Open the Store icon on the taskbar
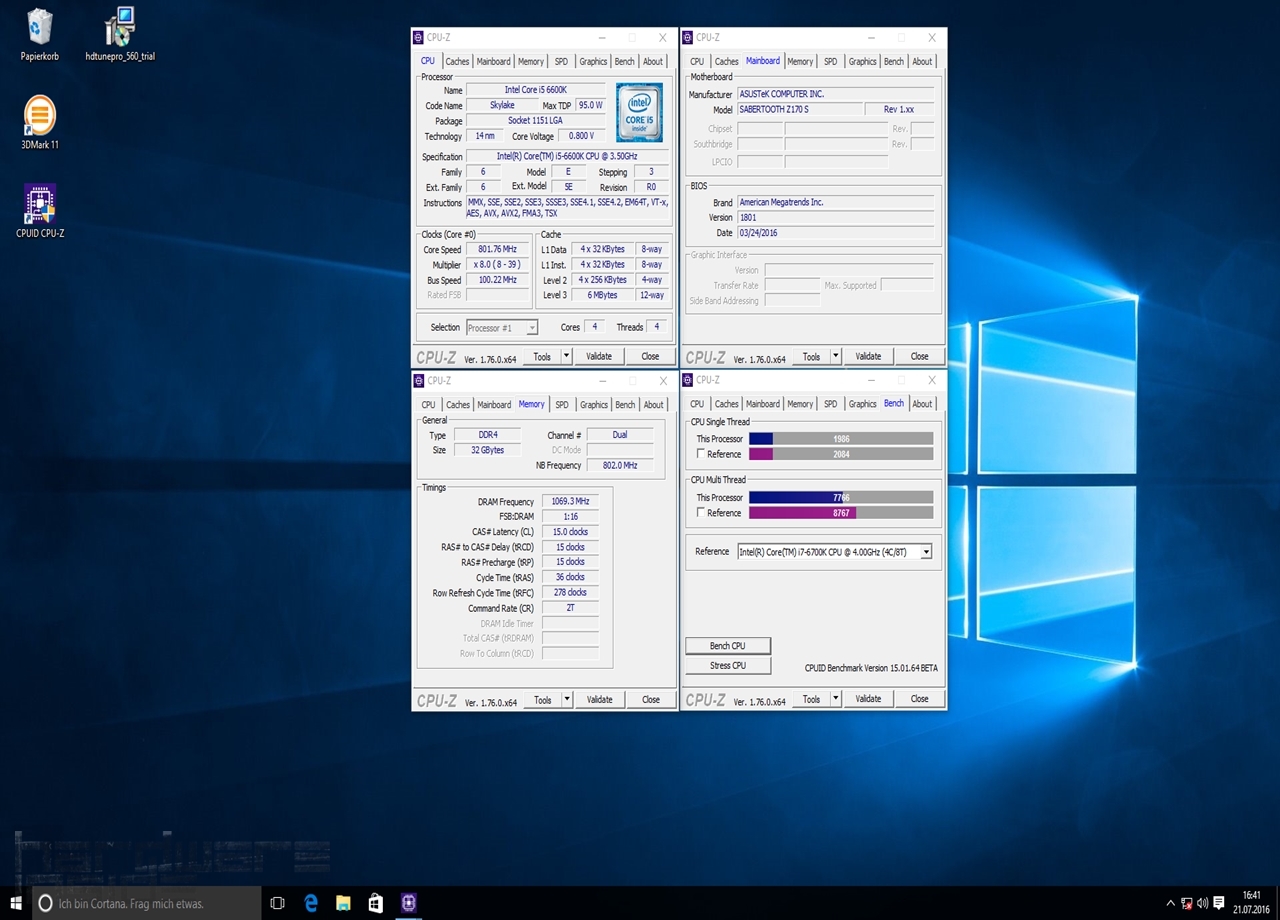 click(x=375, y=903)
